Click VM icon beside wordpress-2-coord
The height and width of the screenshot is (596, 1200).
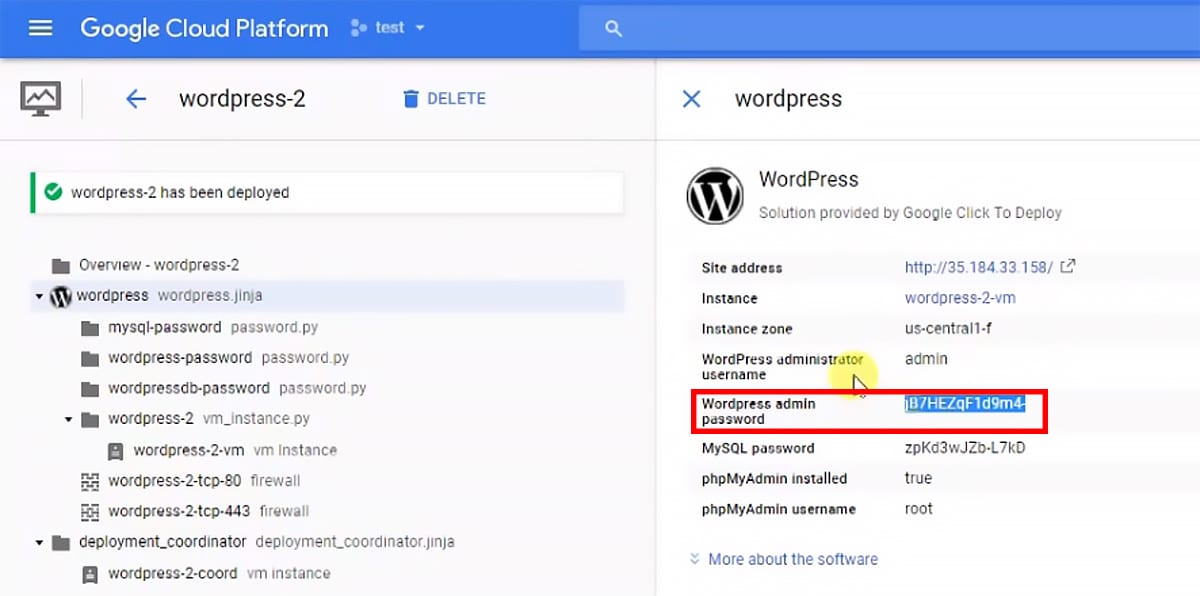tap(90, 574)
